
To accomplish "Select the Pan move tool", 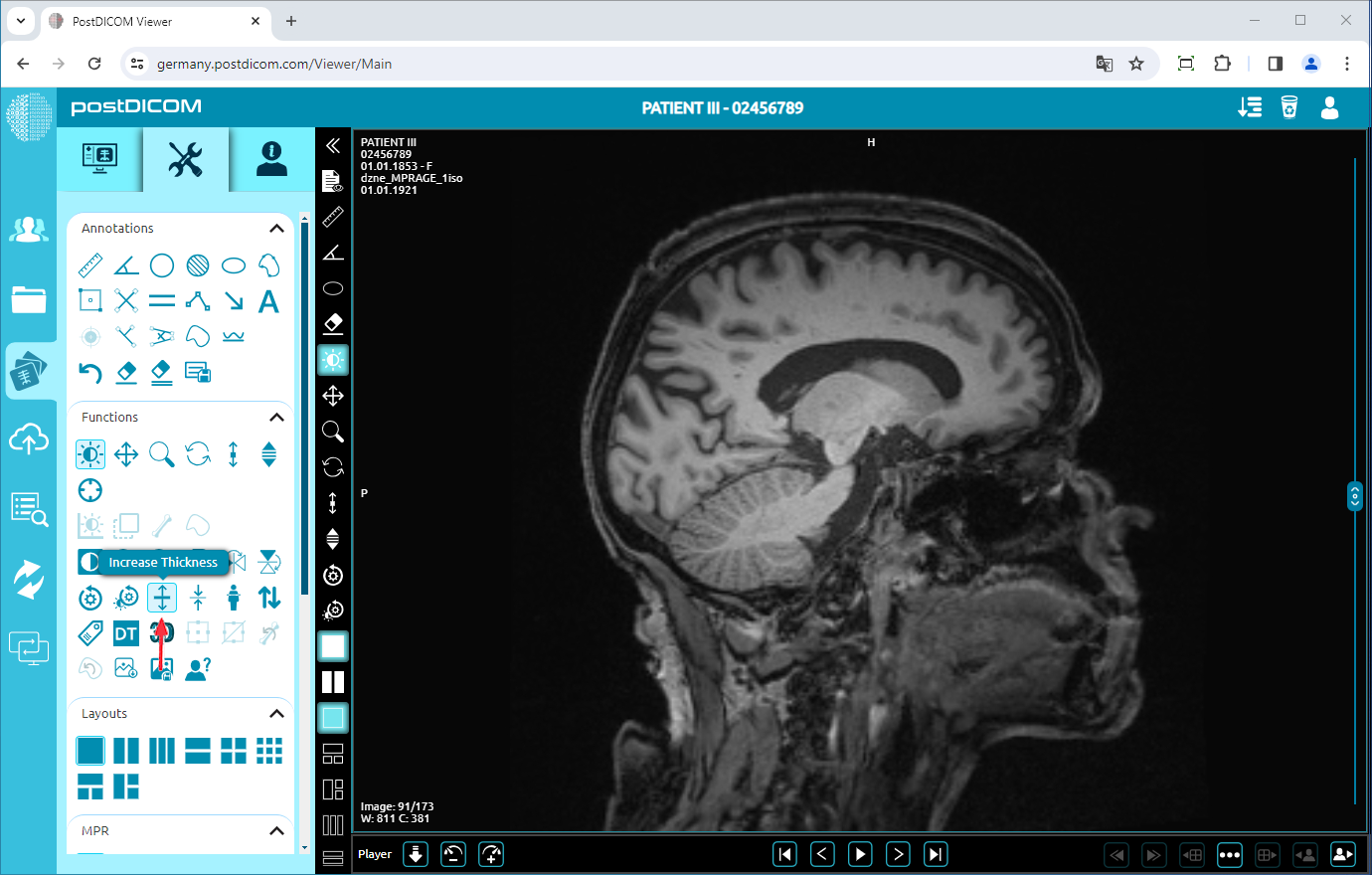I will [125, 454].
